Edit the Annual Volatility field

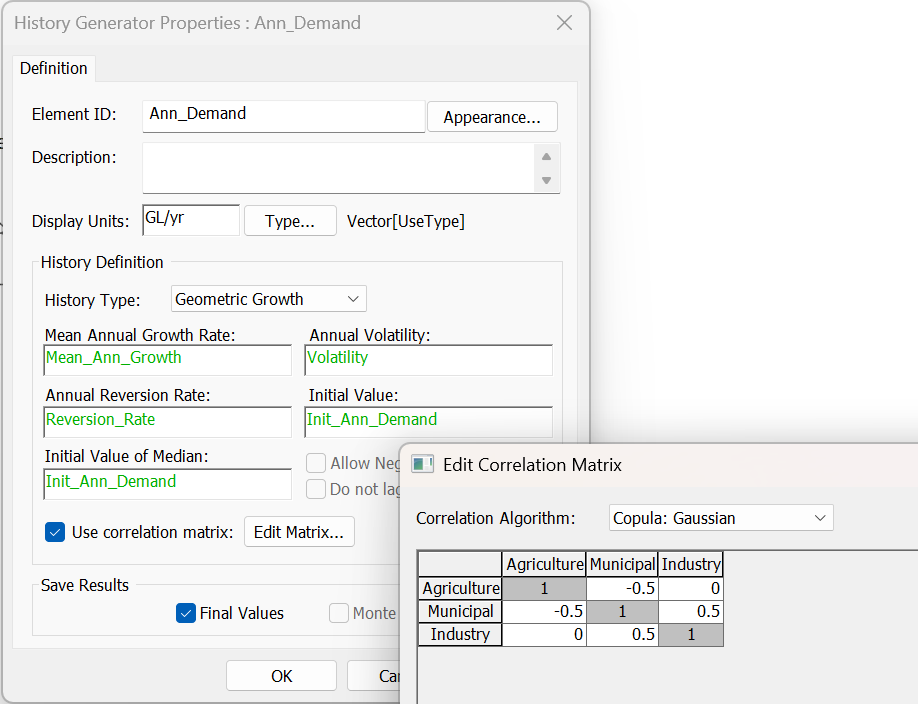[429, 360]
